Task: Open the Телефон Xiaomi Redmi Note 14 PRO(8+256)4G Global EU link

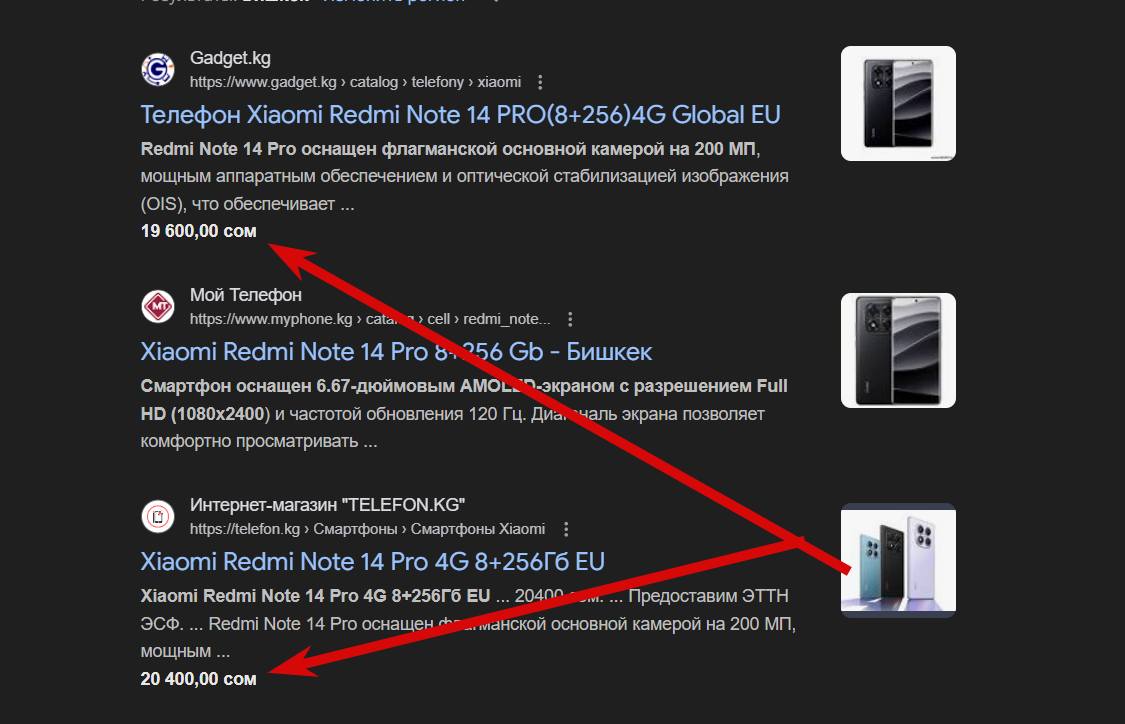Action: click(461, 115)
